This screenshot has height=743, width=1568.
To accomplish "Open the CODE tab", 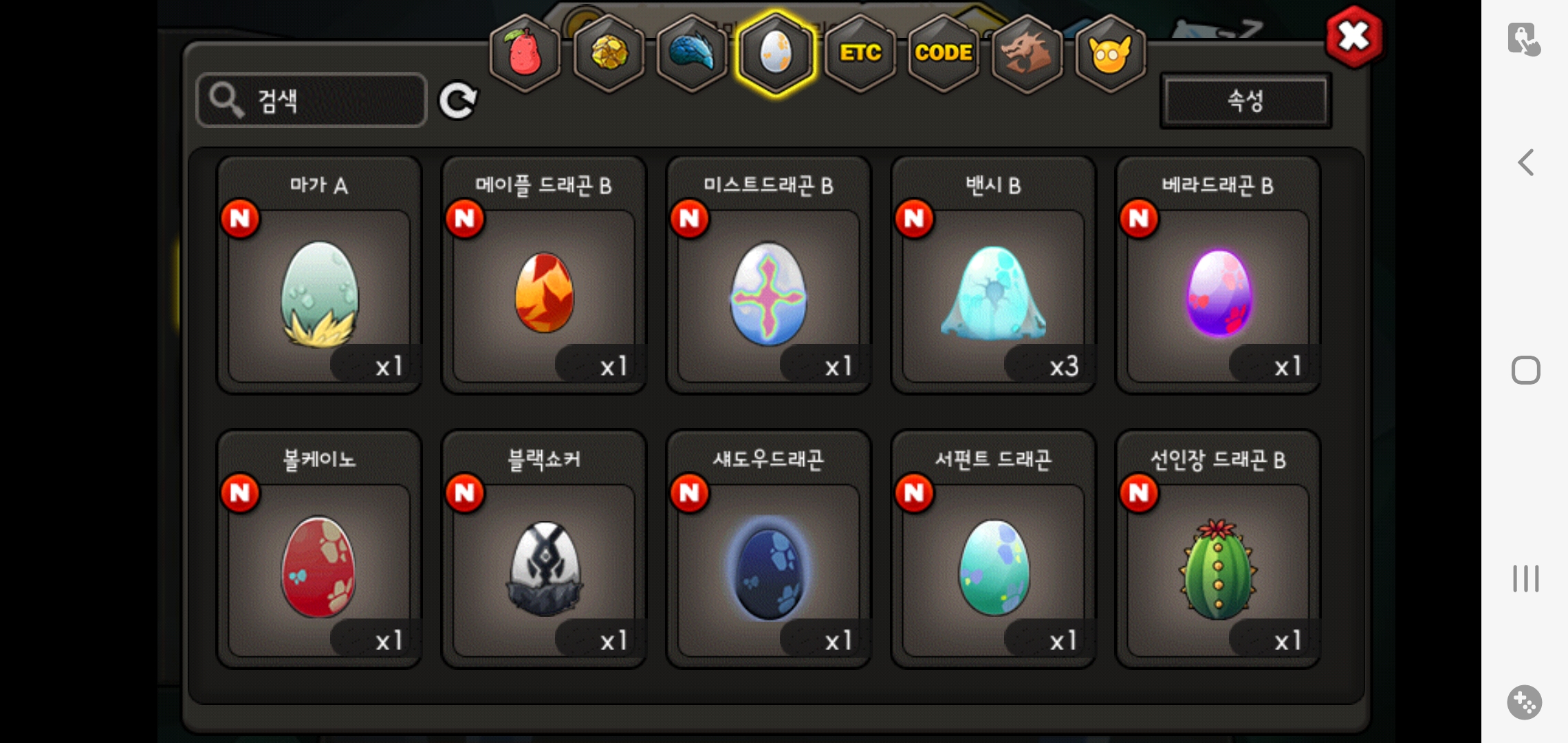I will click(x=944, y=54).
